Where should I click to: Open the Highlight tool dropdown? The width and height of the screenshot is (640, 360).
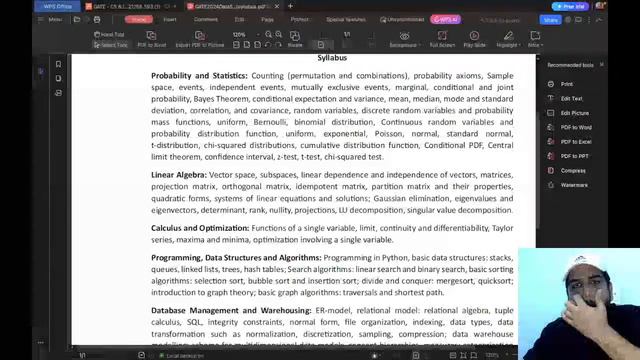click(x=508, y=40)
